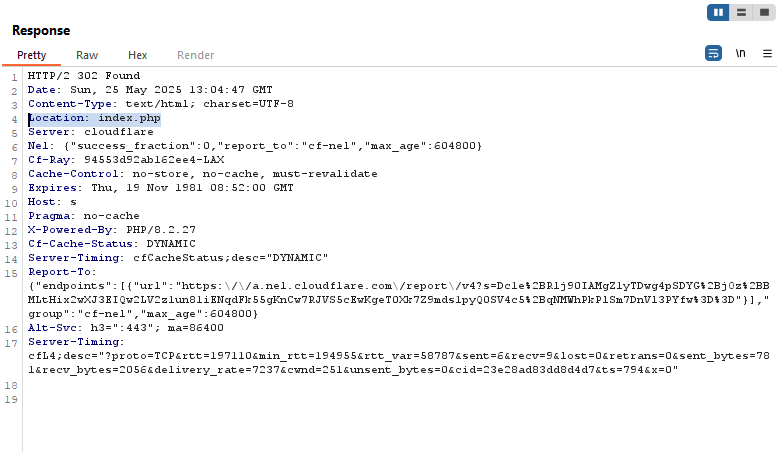The height and width of the screenshot is (452, 777).
Task: Click the HTTP/2 302 Found status line
Action: click(x=84, y=76)
